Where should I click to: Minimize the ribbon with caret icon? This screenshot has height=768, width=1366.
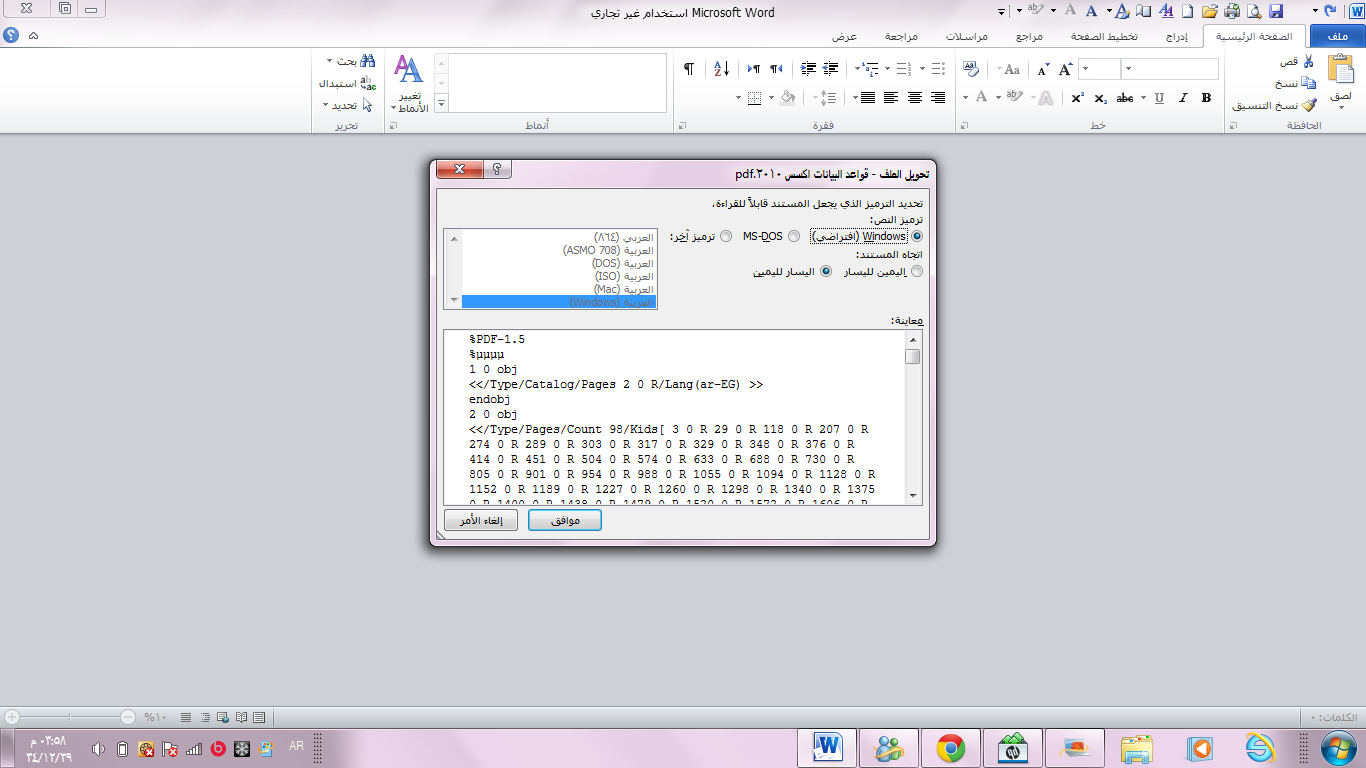(34, 35)
